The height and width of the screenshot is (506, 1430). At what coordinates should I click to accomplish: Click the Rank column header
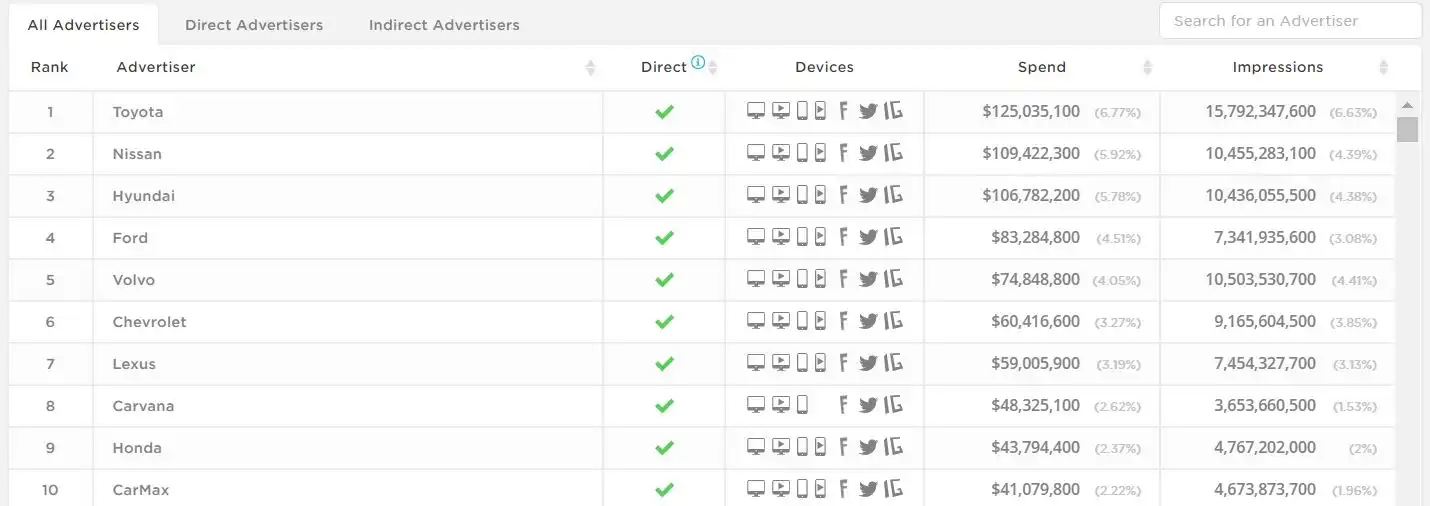tap(50, 67)
